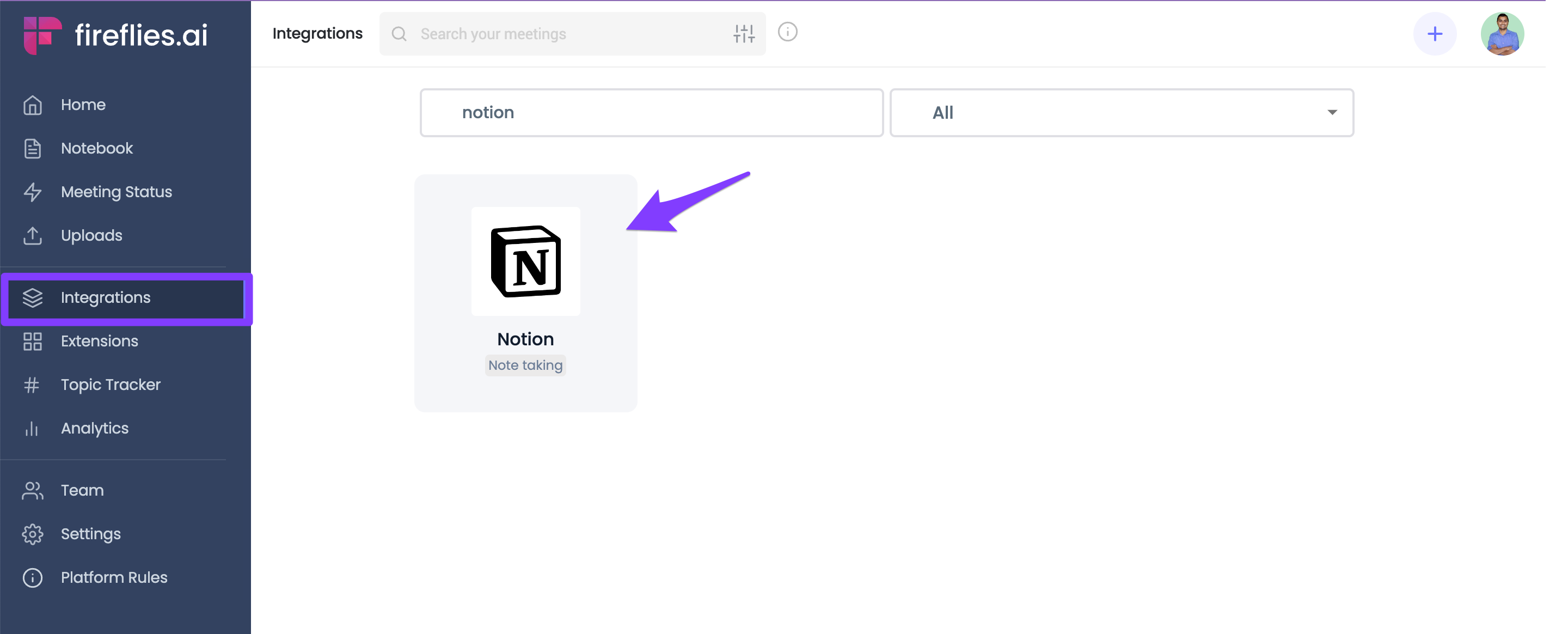The image size is (1568, 634).
Task: Click the fireflies.ai brand name
Action: 141,35
